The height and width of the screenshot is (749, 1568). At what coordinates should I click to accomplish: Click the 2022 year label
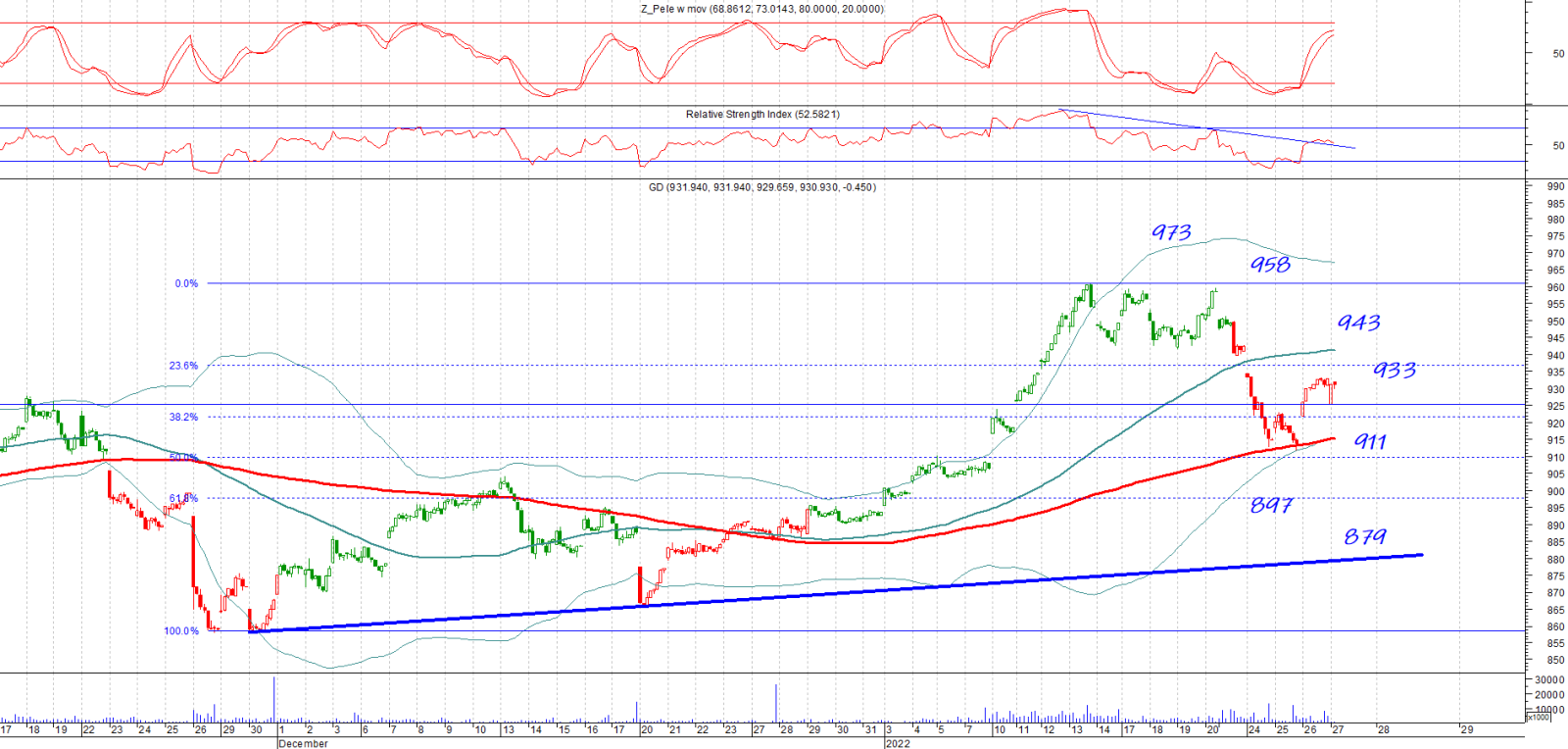[x=898, y=743]
